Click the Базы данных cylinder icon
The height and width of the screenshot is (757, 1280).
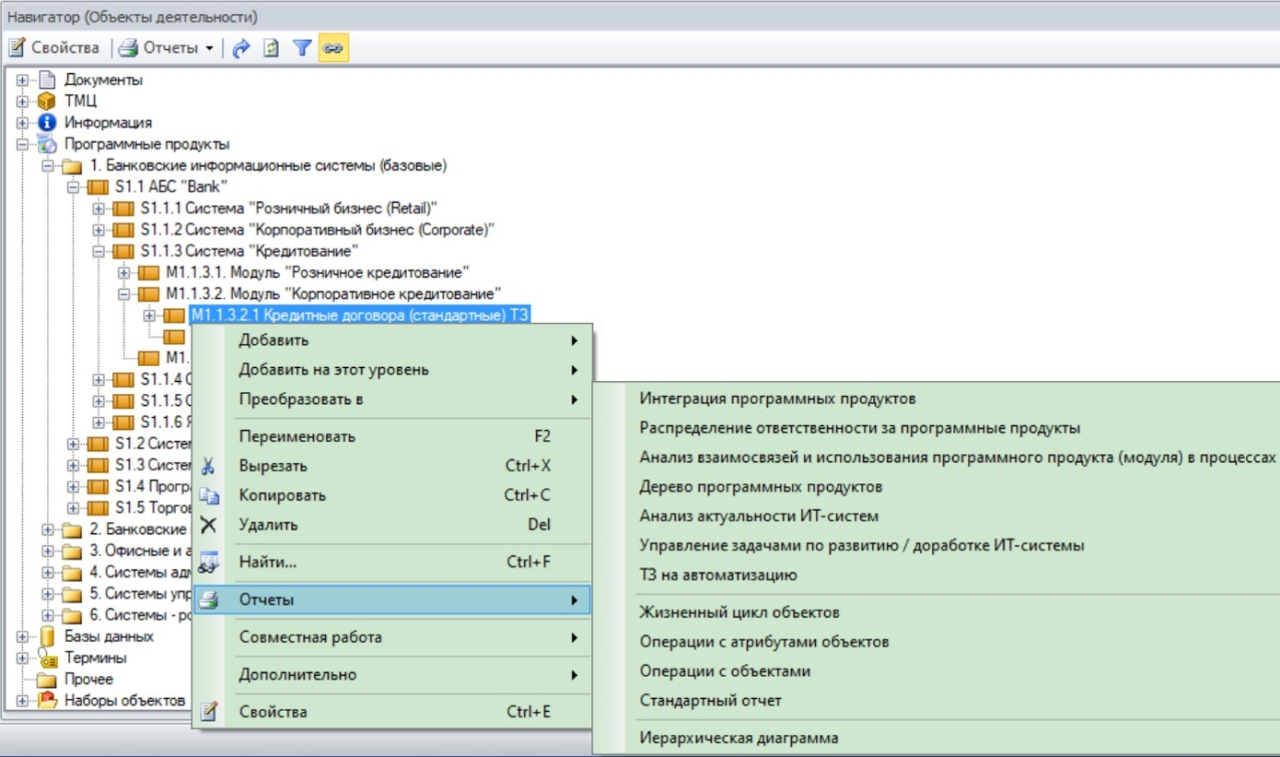(x=47, y=636)
